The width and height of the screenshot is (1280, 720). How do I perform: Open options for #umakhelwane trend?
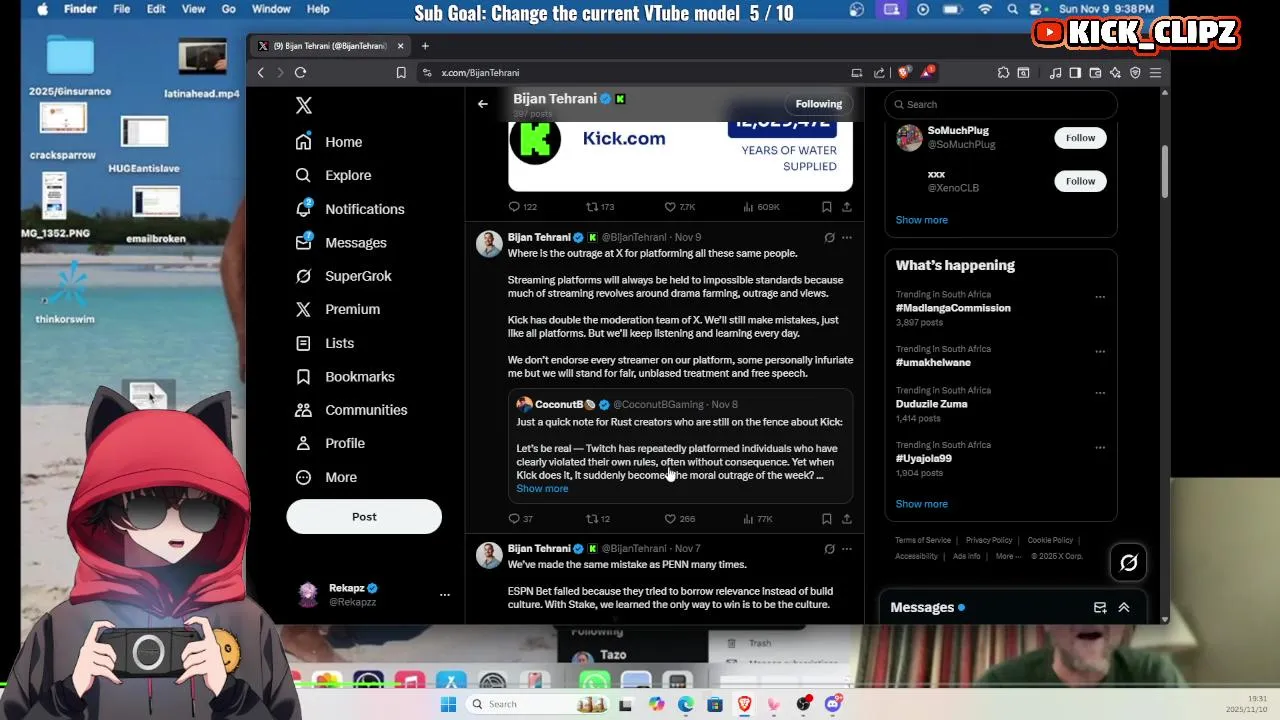click(1100, 352)
